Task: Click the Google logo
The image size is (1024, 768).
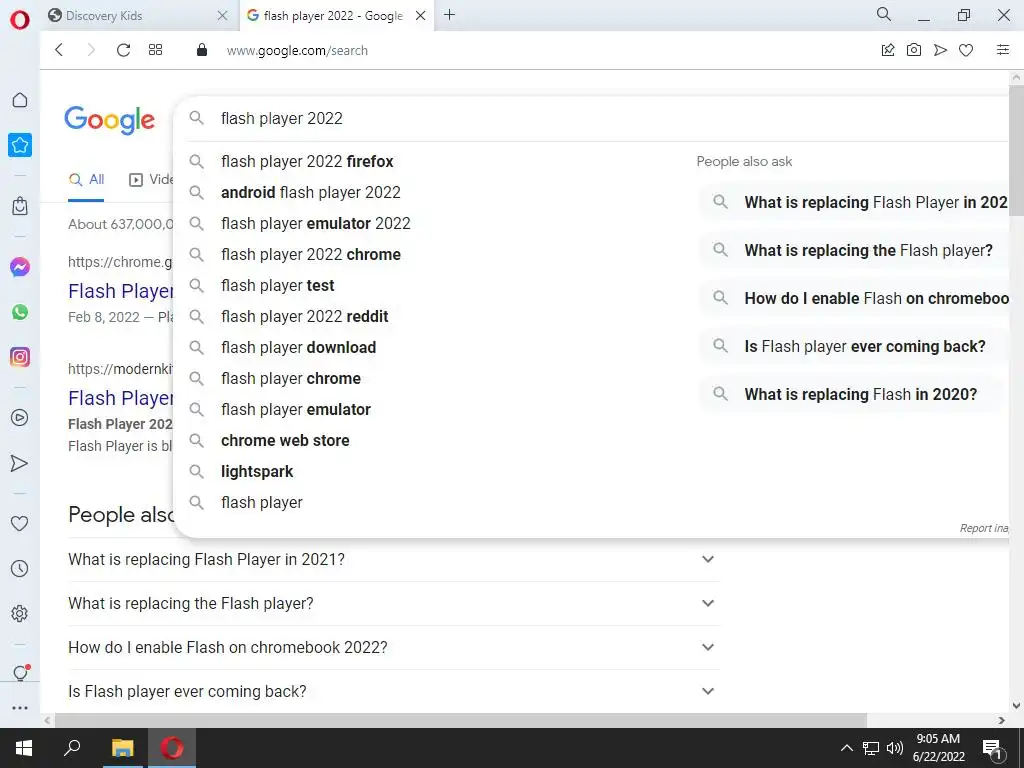Action: (110, 120)
